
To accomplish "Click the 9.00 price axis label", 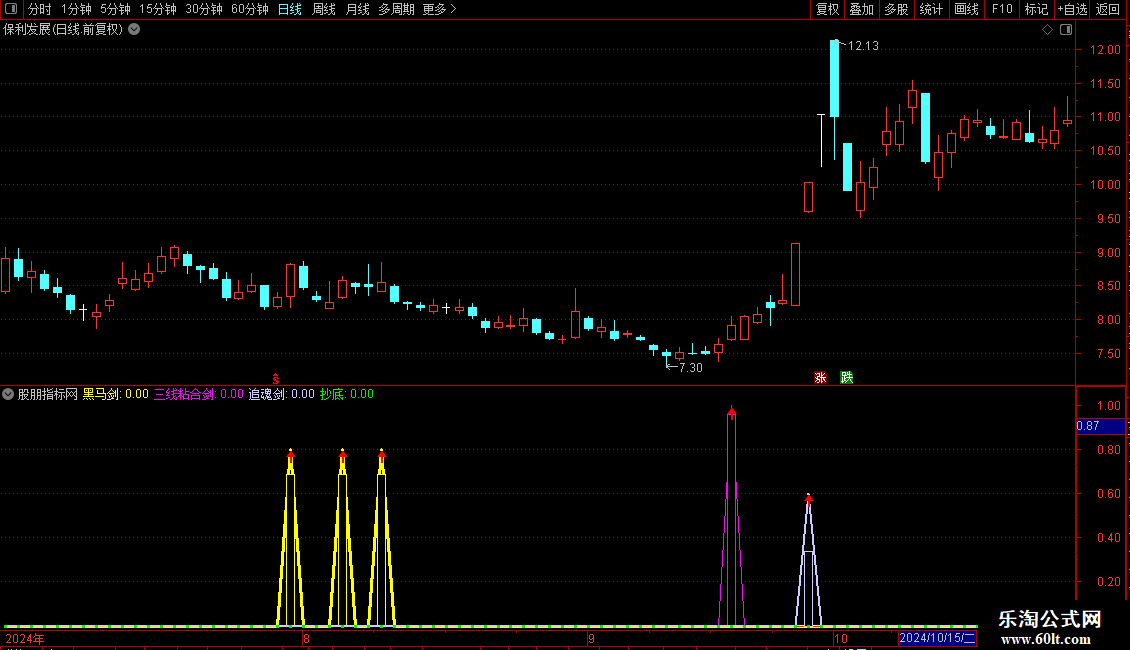I will (x=1108, y=253).
